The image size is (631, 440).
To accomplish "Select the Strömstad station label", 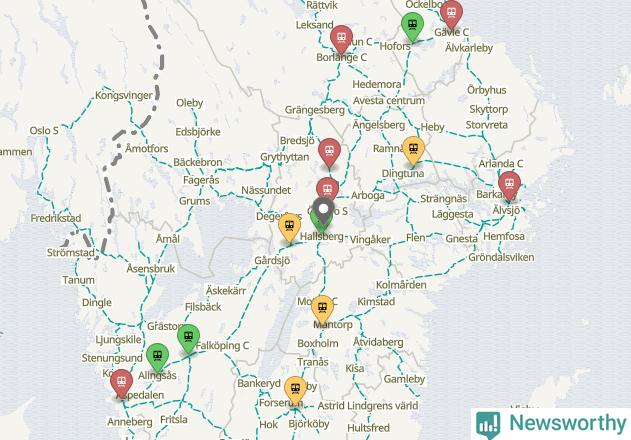I will click(x=71, y=253).
